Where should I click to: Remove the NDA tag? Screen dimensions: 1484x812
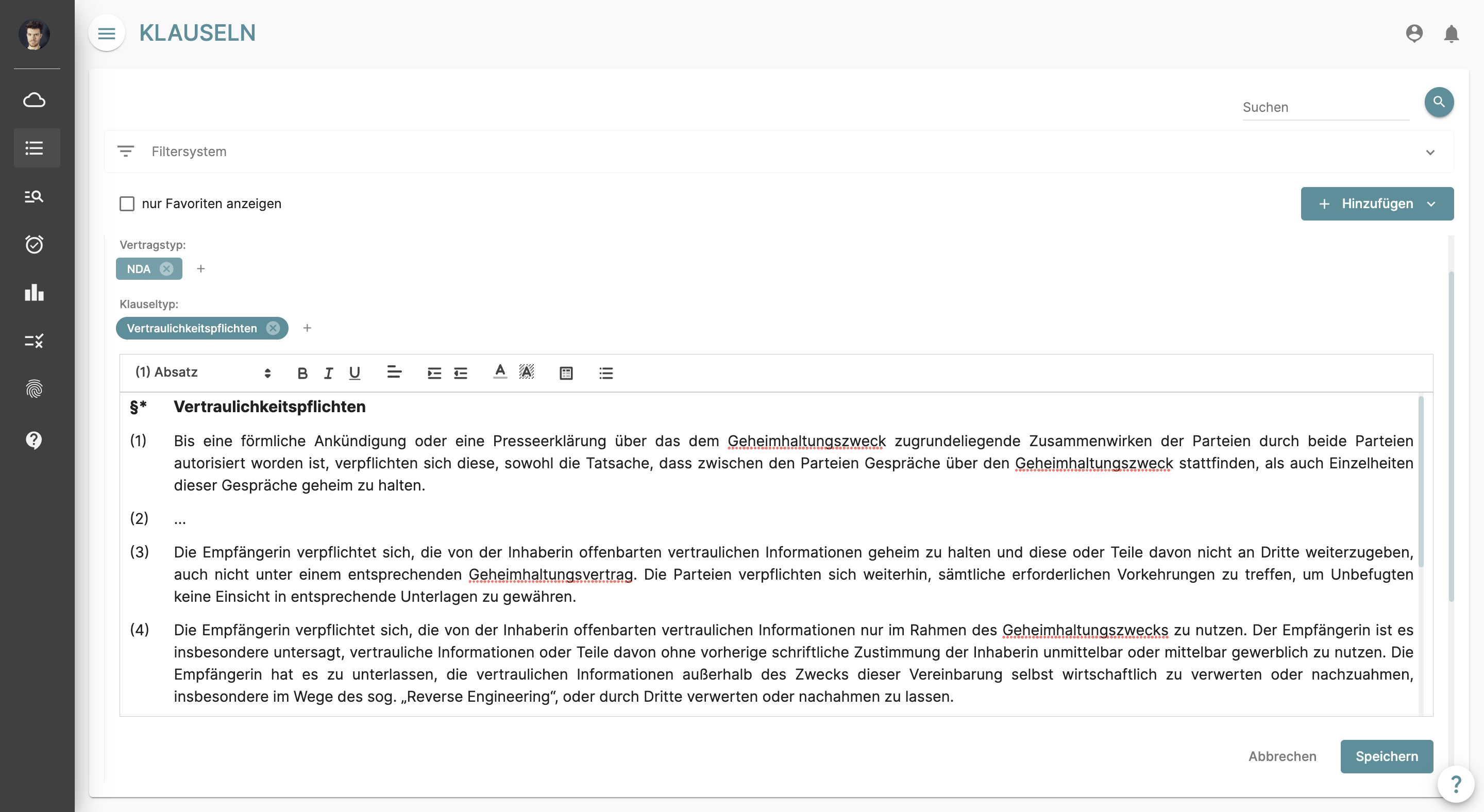click(166, 269)
